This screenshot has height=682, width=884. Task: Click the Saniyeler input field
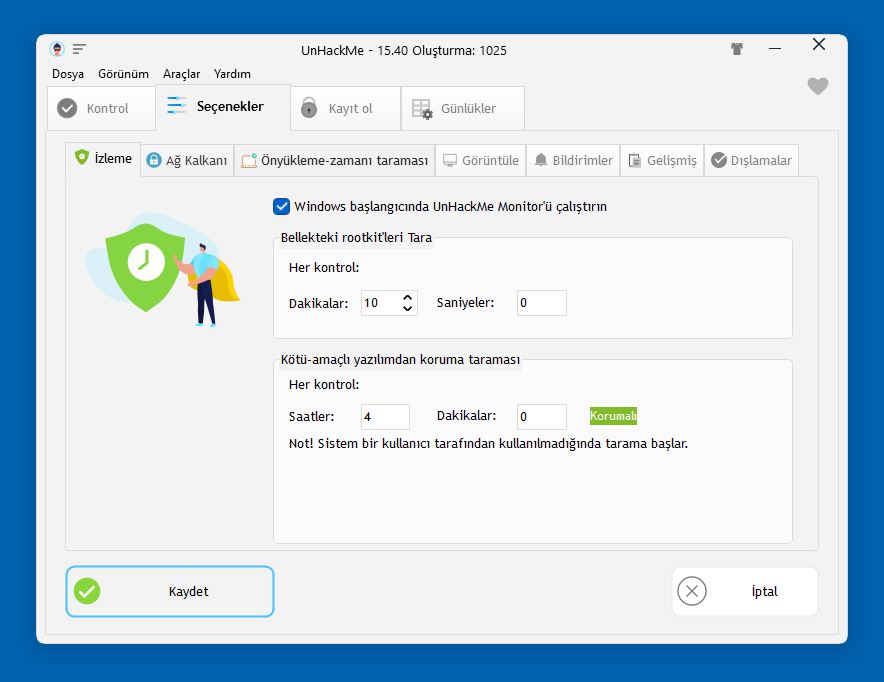(x=542, y=303)
